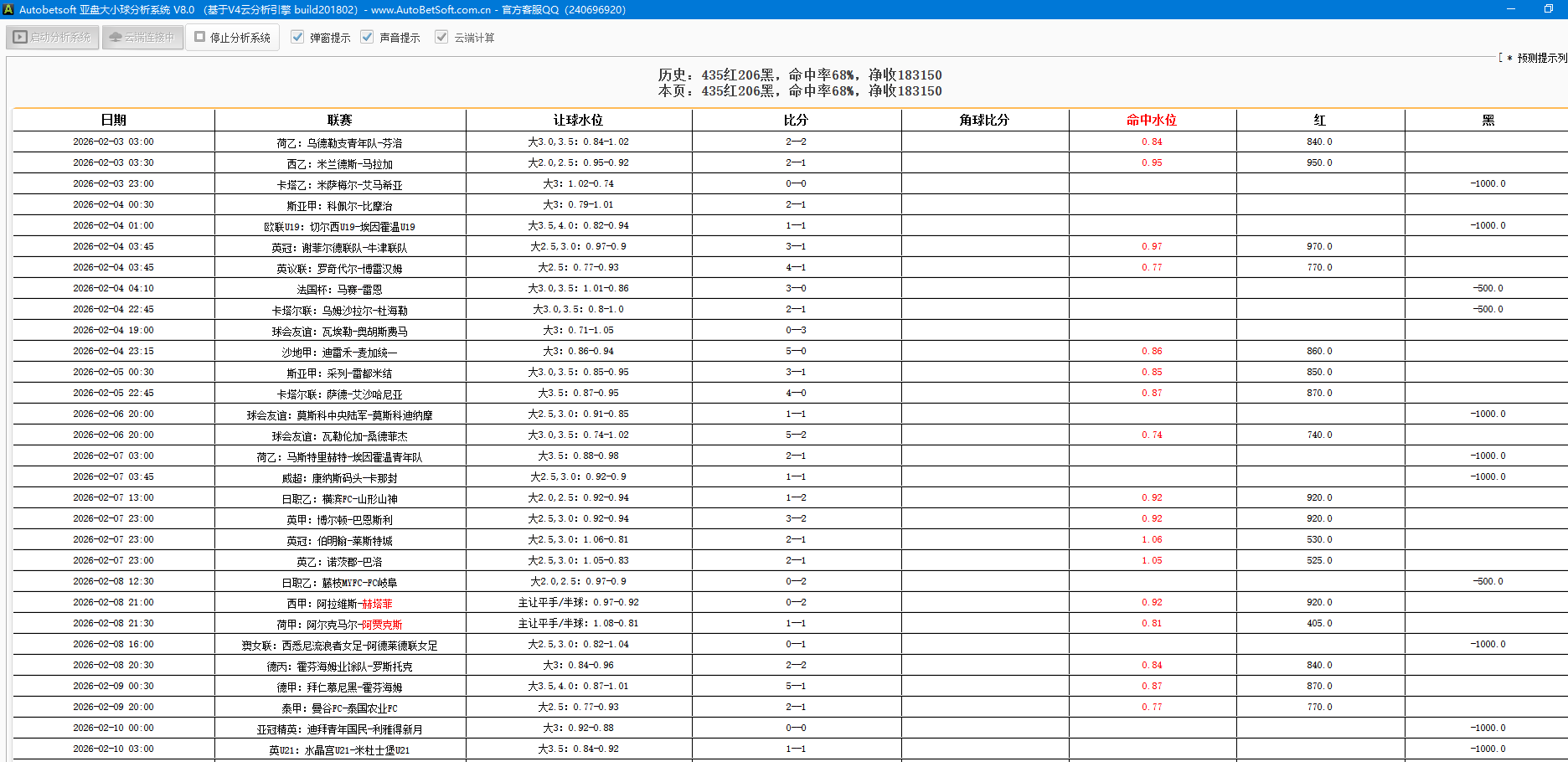Minimize the Autobetsoft window
This screenshot has width=1568, height=762.
click(x=1511, y=9)
